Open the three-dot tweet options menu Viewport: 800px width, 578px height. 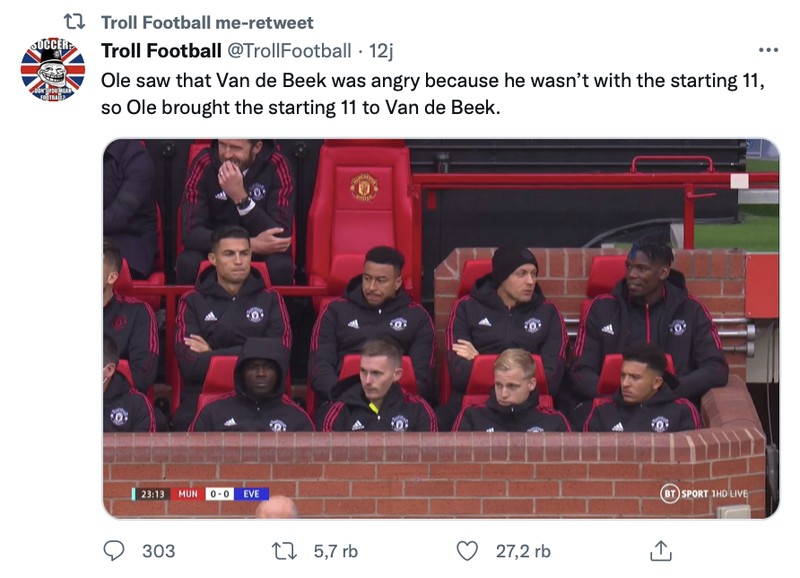click(768, 48)
